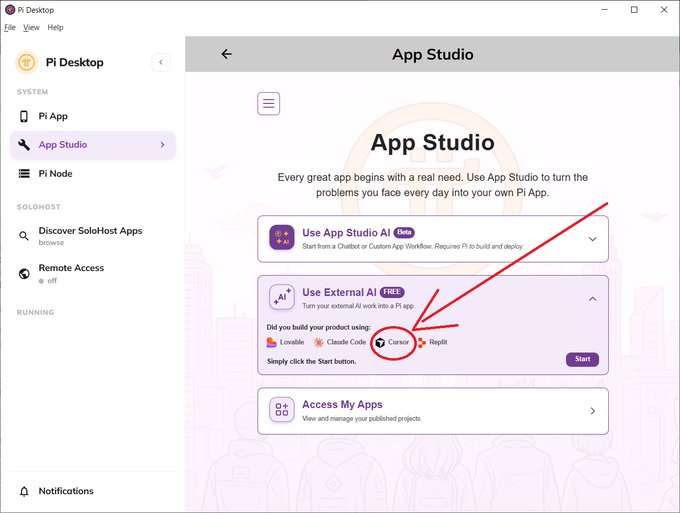Click the Pi Desktop title bar app icon
Viewport: 680px width, 513px height.
pos(10,10)
